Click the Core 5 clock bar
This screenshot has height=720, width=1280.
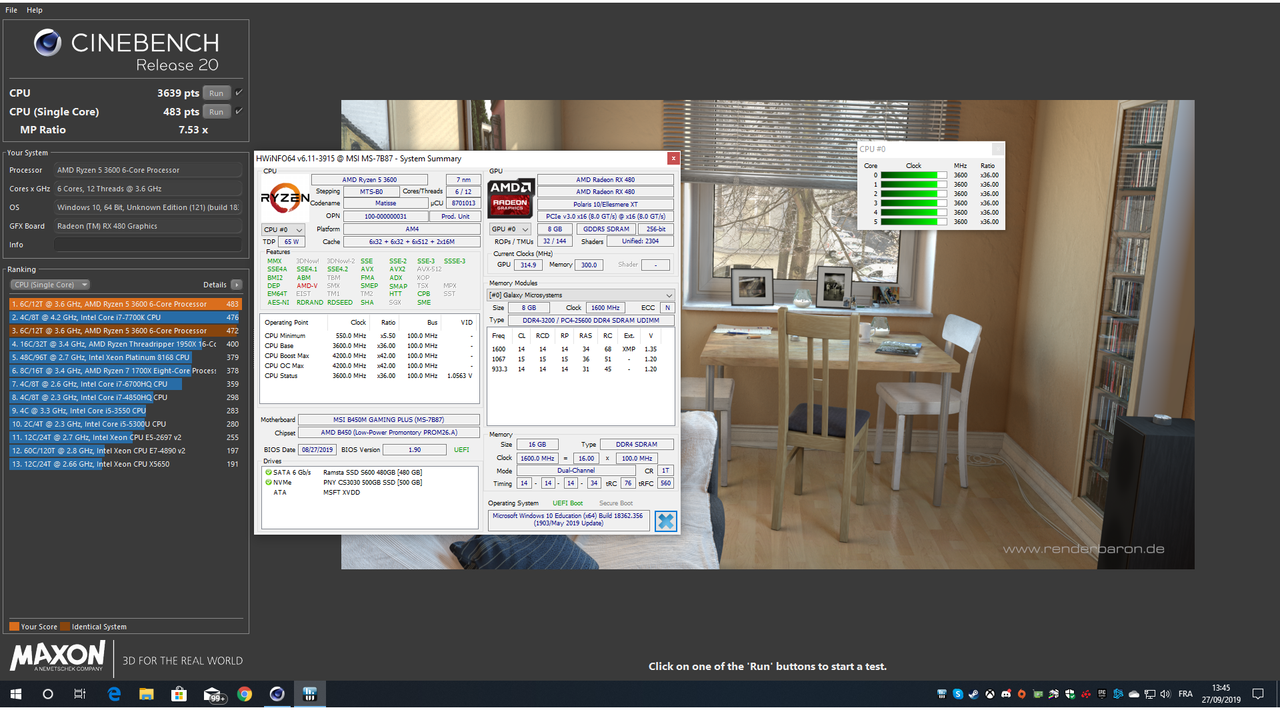pos(913,222)
